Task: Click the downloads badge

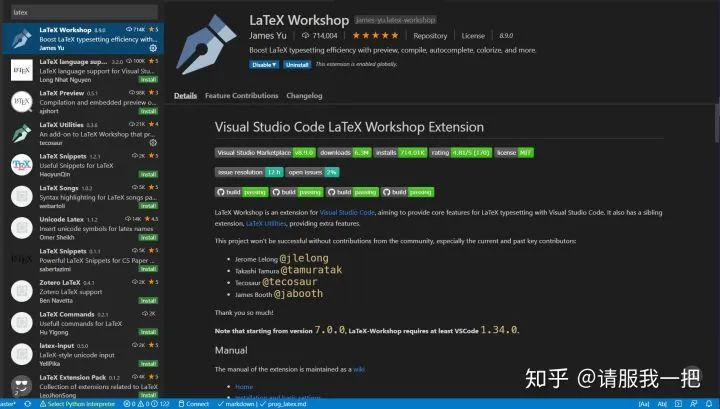Action: 344,153
